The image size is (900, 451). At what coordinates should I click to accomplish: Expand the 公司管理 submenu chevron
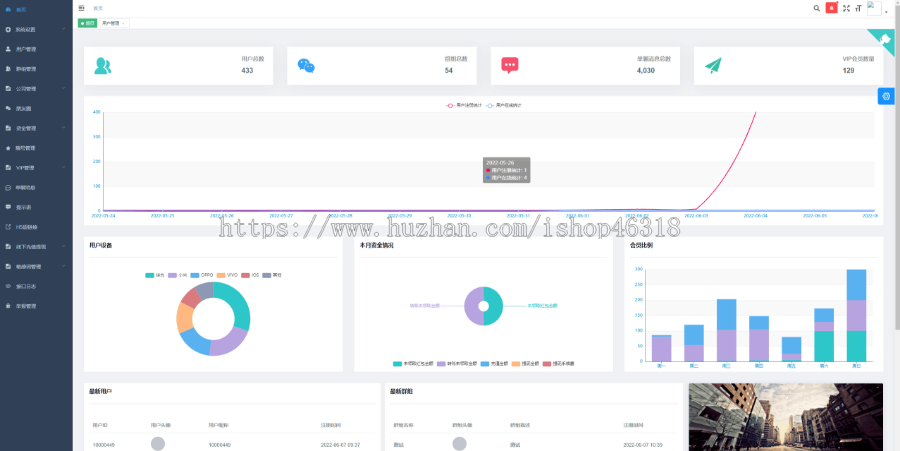(63, 89)
